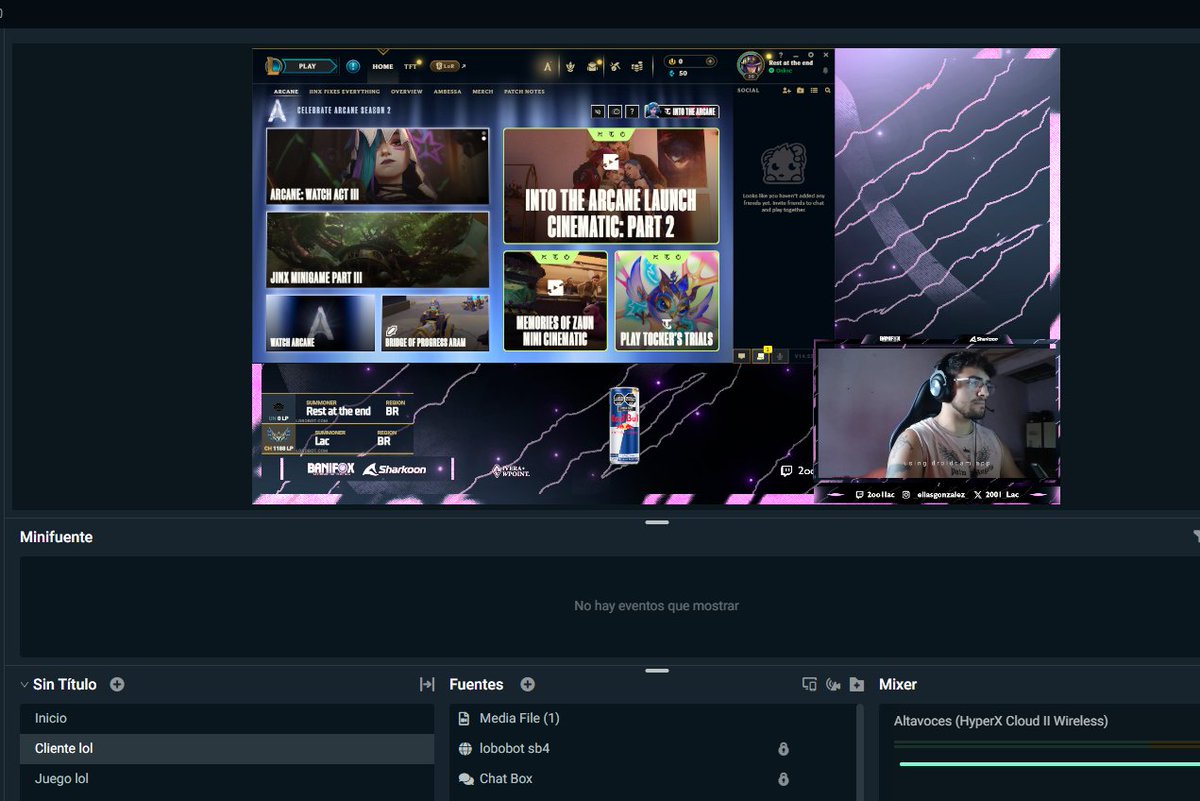Open the Collection icon in League navbar
This screenshot has height=801, width=1200.
593,67
